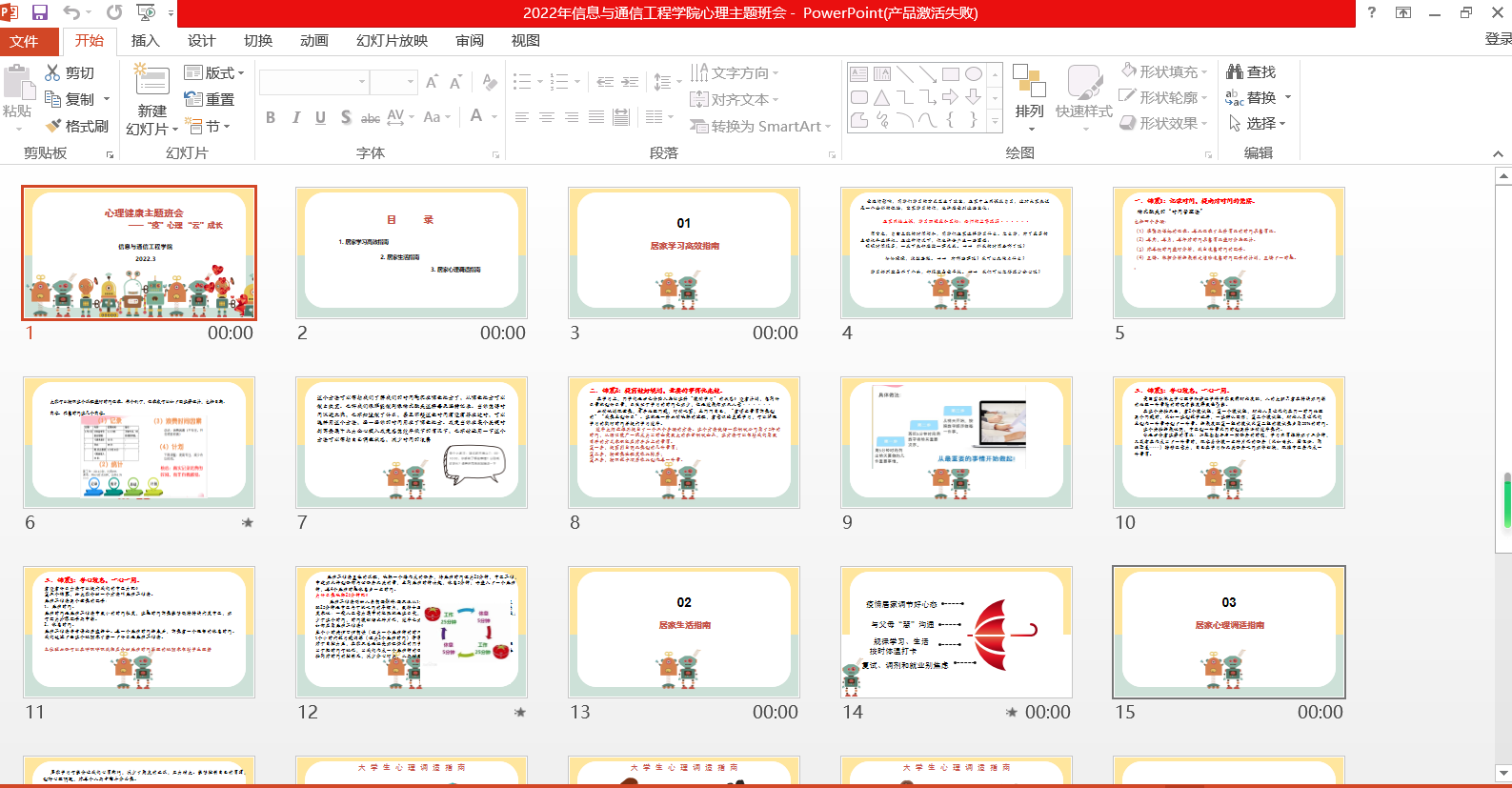Click the Reset (重置) button
Image resolution: width=1512 pixels, height=788 pixels.
210,99
